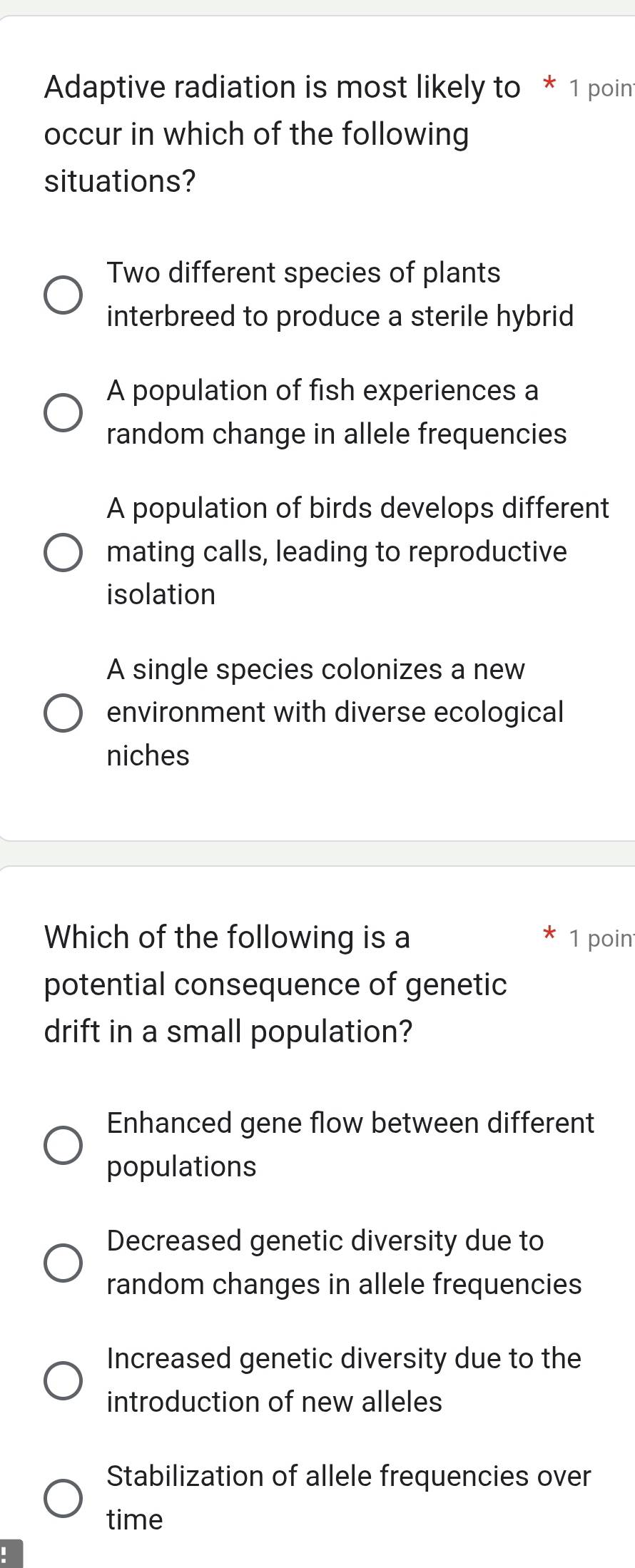This screenshot has width=635, height=1568.
Task: Select answer about enhanced gene flow between populations
Action: 63,1145
